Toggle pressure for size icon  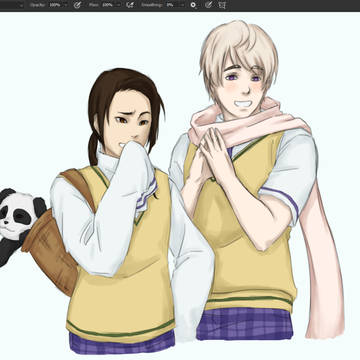tap(209, 5)
